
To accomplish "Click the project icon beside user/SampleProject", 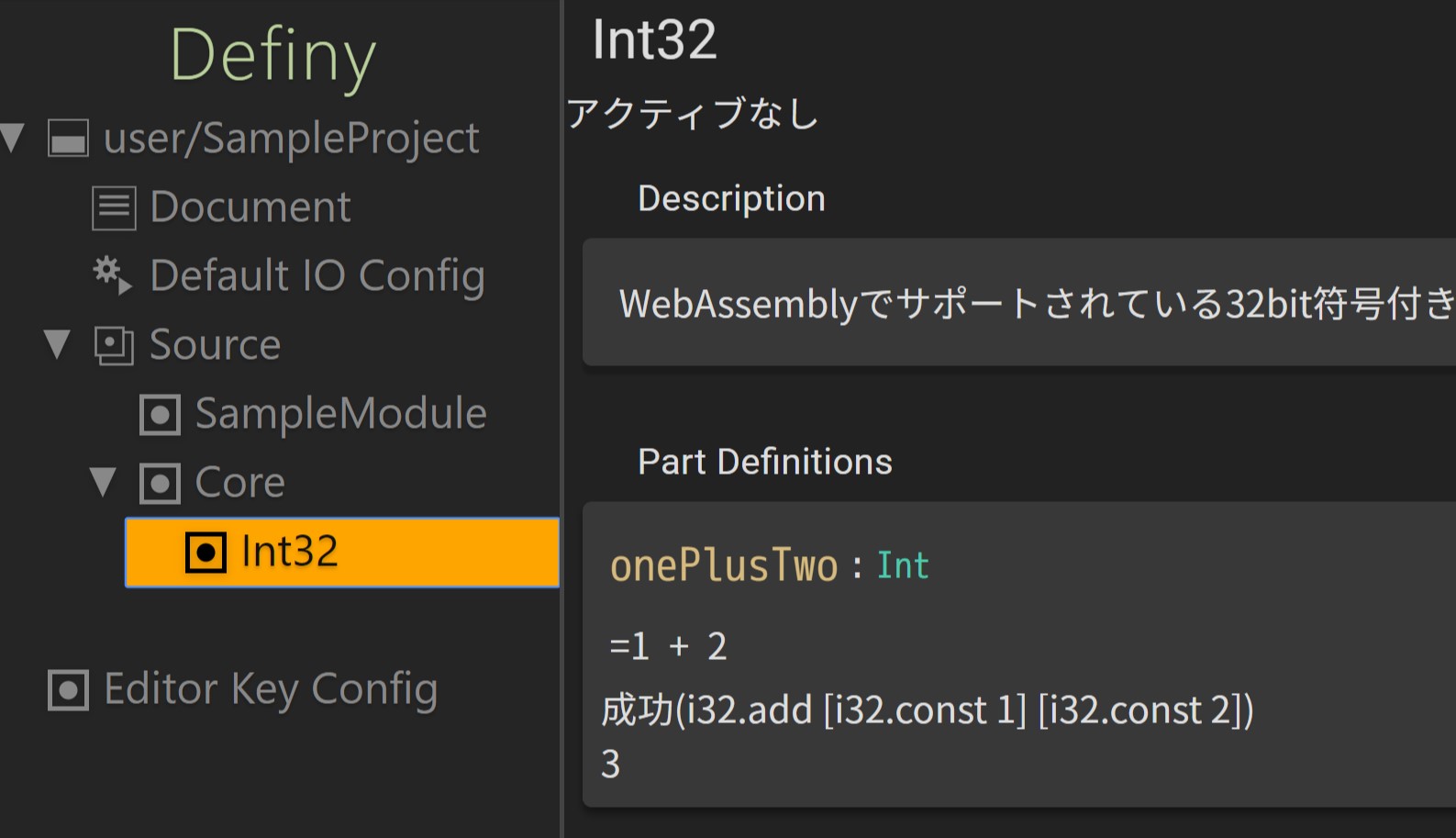I will coord(69,139).
